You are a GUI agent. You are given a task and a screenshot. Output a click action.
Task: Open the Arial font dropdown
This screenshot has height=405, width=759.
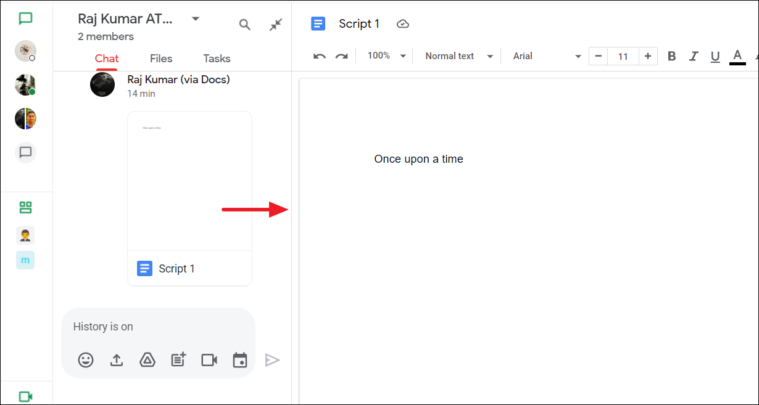pos(545,56)
